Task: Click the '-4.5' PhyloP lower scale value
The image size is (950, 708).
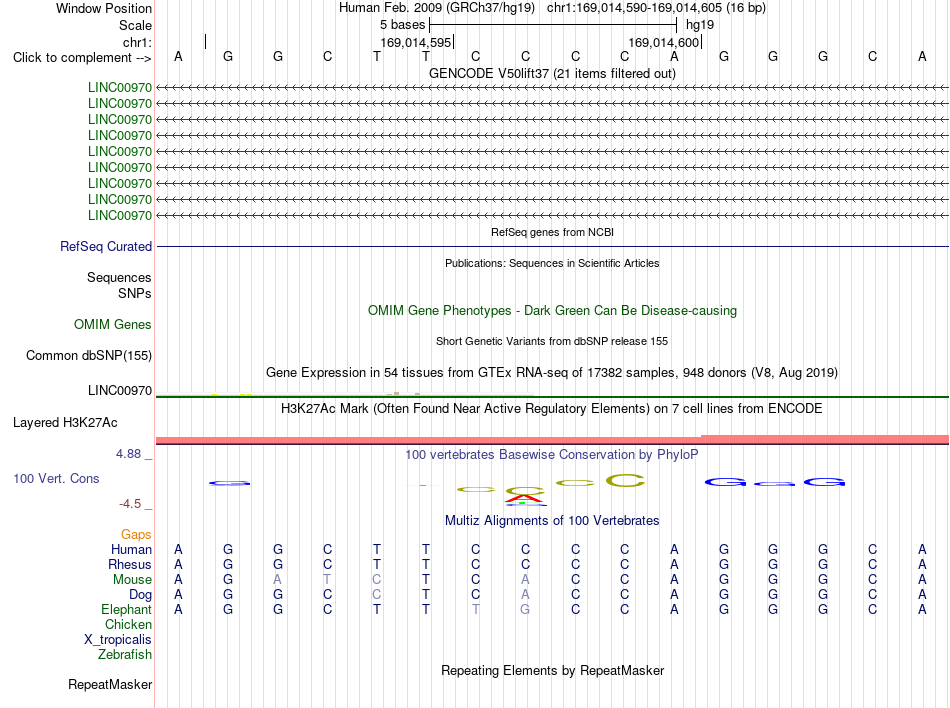Action: [130, 504]
